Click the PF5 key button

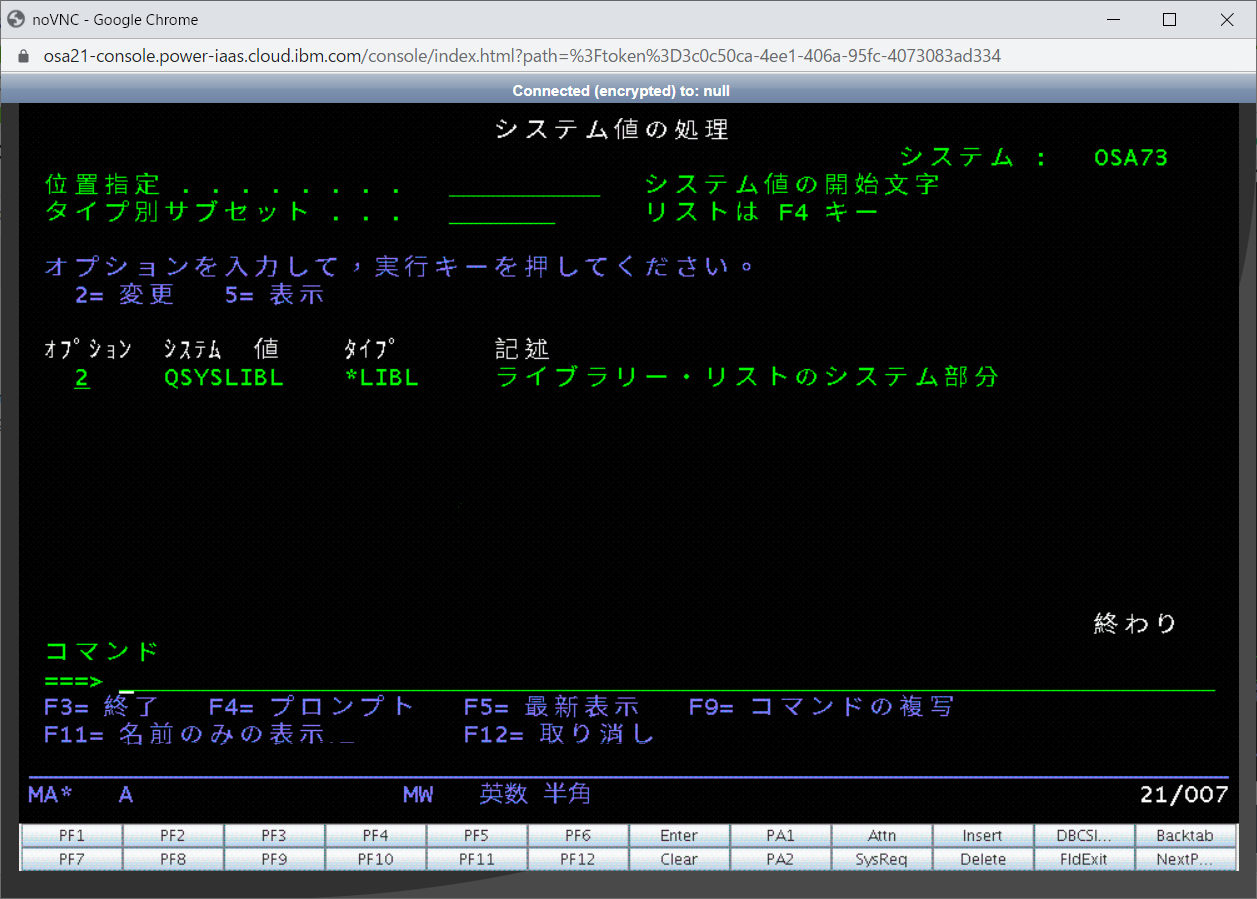477,835
